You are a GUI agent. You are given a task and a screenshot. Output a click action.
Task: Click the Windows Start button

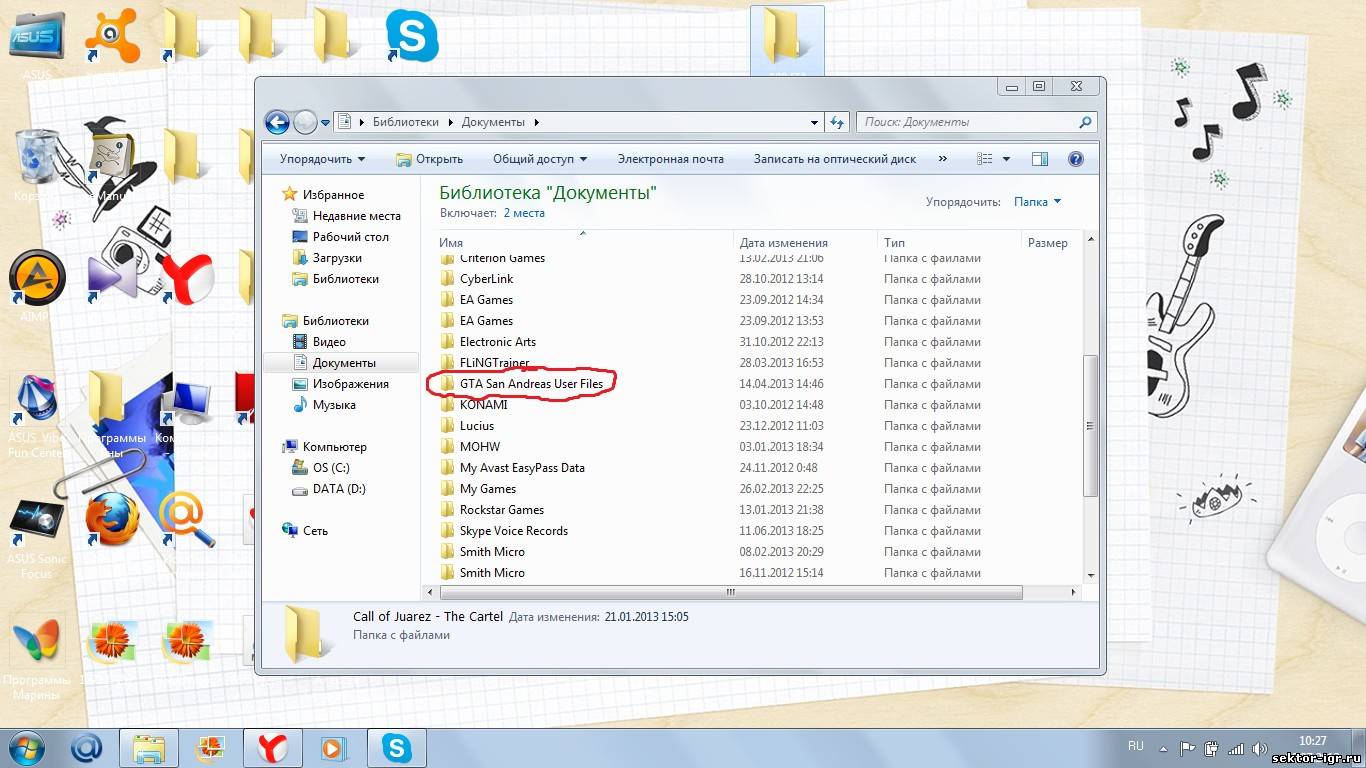pos(27,747)
